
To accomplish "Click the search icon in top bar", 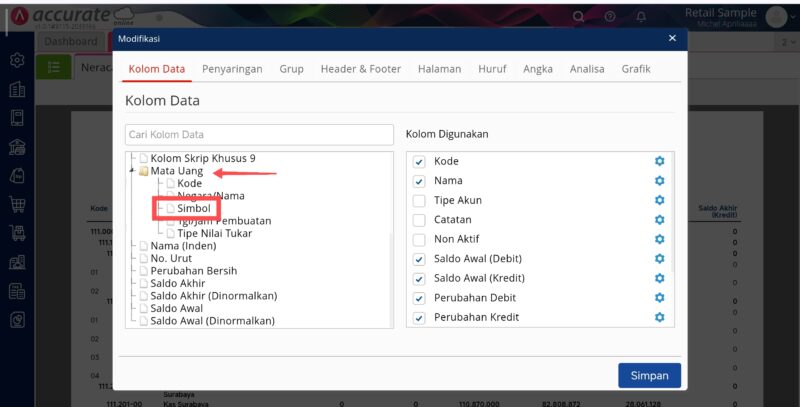I will point(579,17).
